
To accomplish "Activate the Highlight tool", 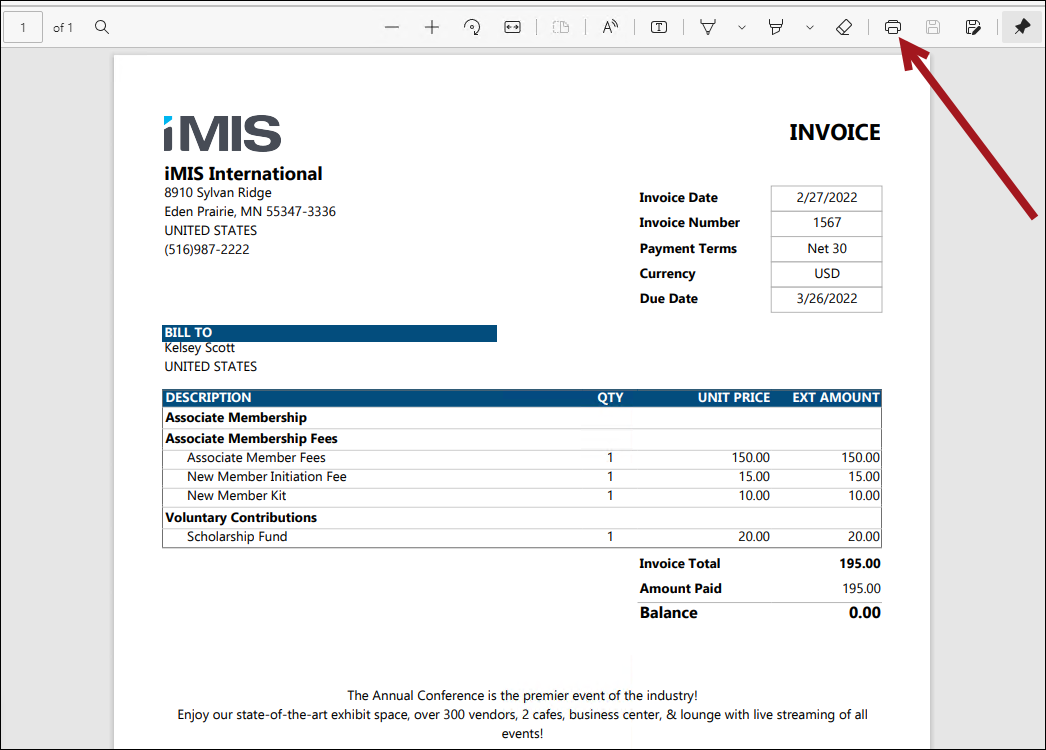I will pyautogui.click(x=776, y=27).
